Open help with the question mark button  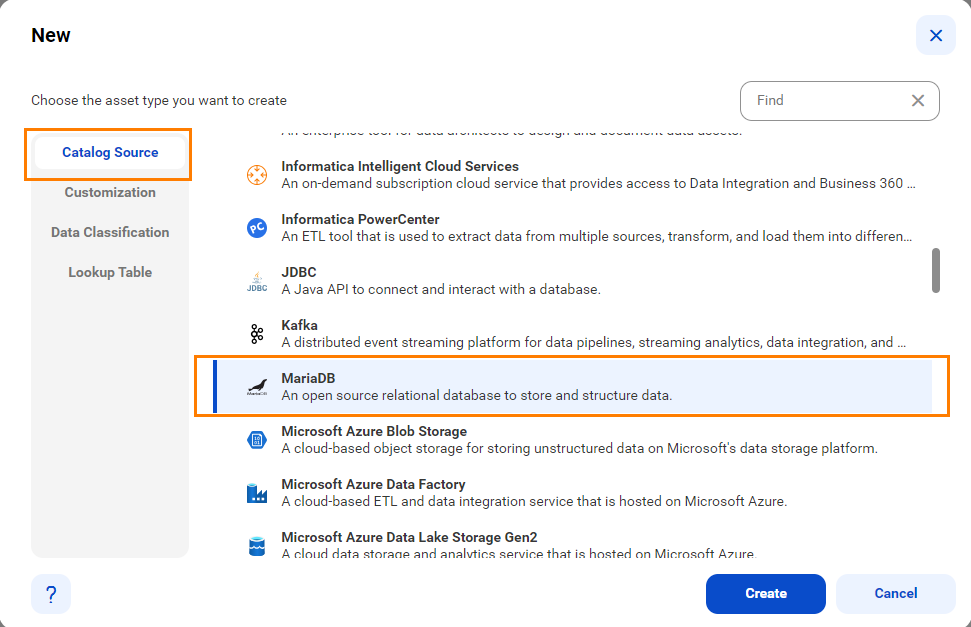(x=51, y=594)
